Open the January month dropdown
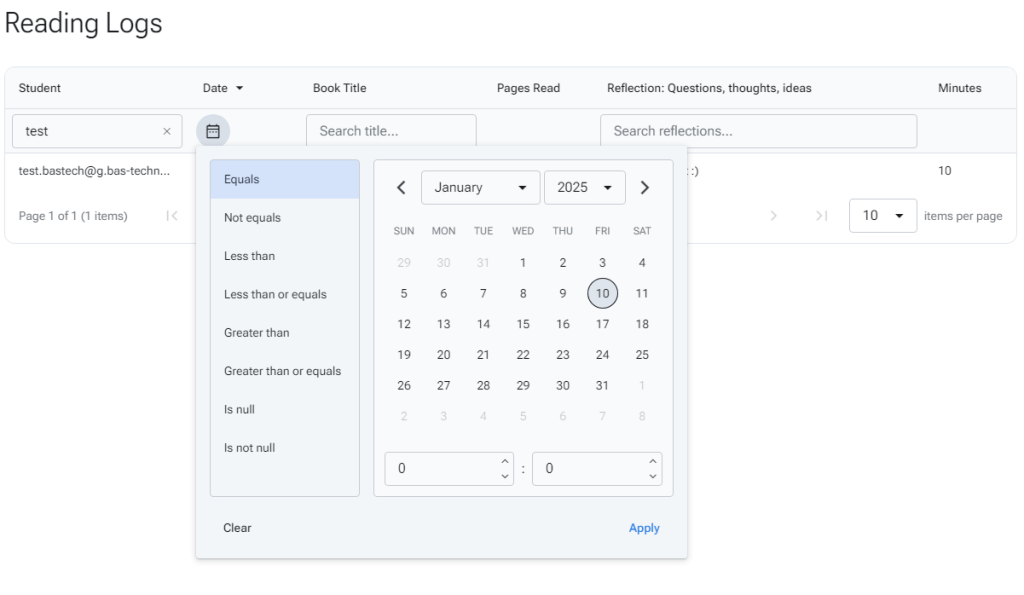This screenshot has width=1024, height=595. coord(480,188)
